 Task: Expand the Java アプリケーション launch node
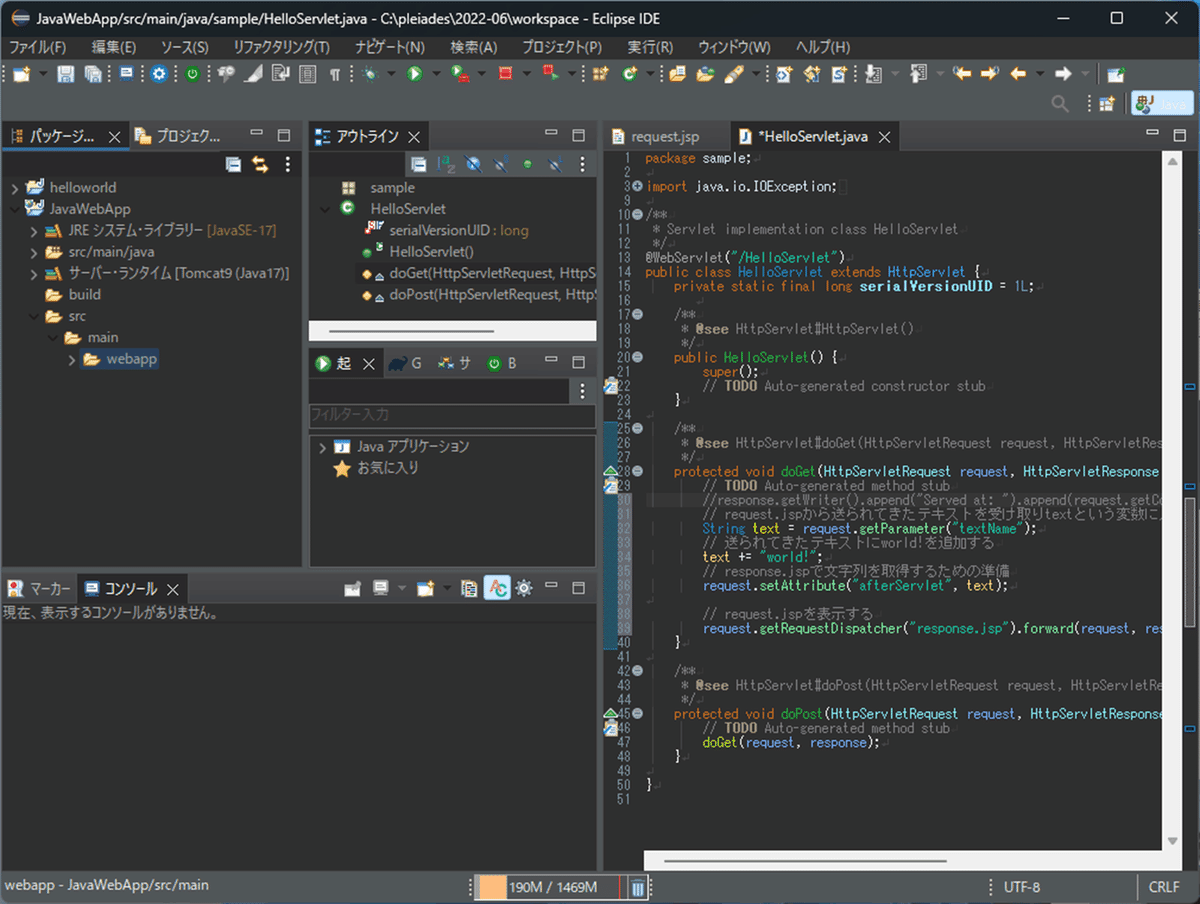[x=322, y=447]
